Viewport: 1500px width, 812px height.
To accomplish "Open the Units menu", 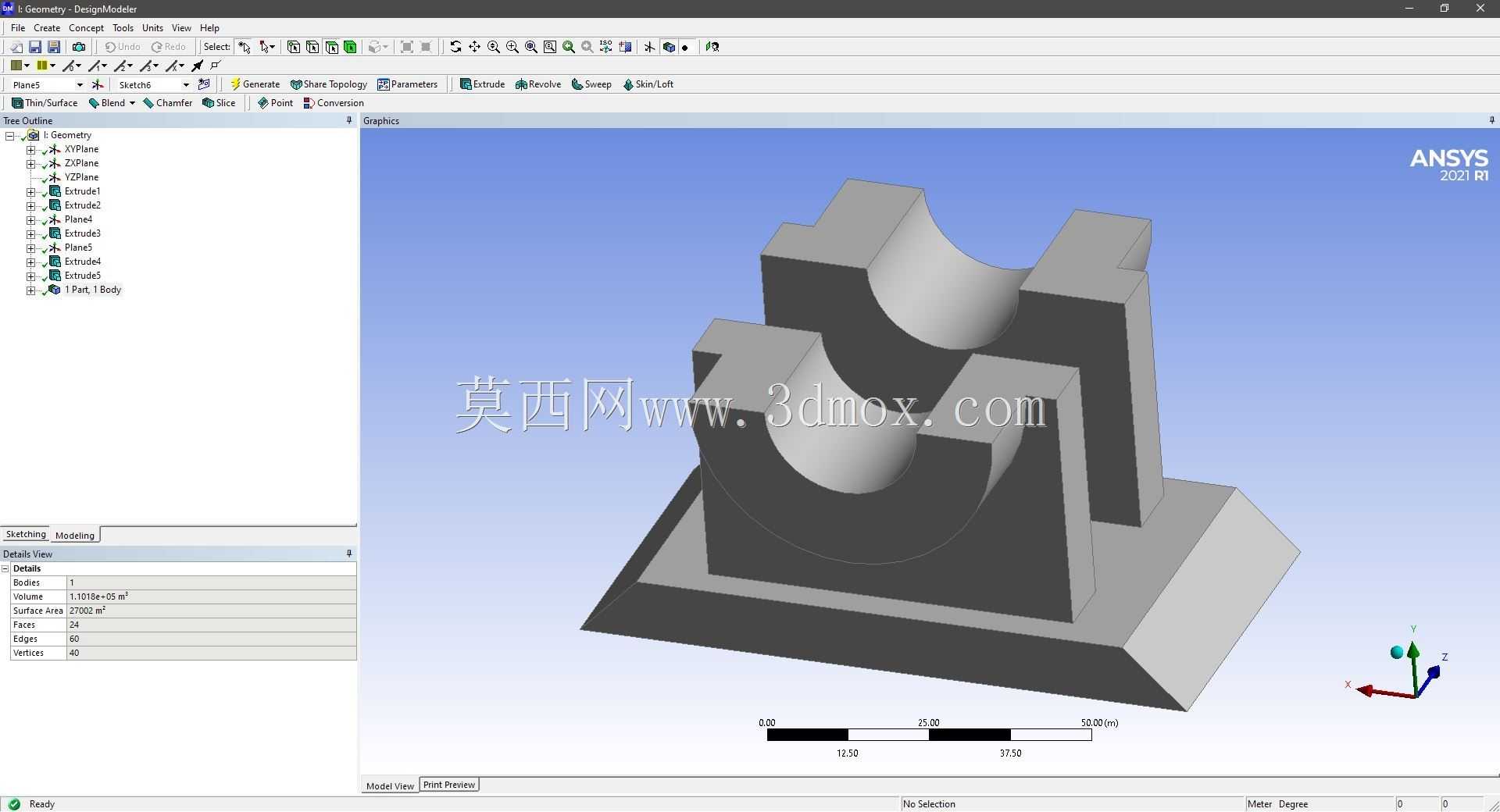I will pos(152,28).
